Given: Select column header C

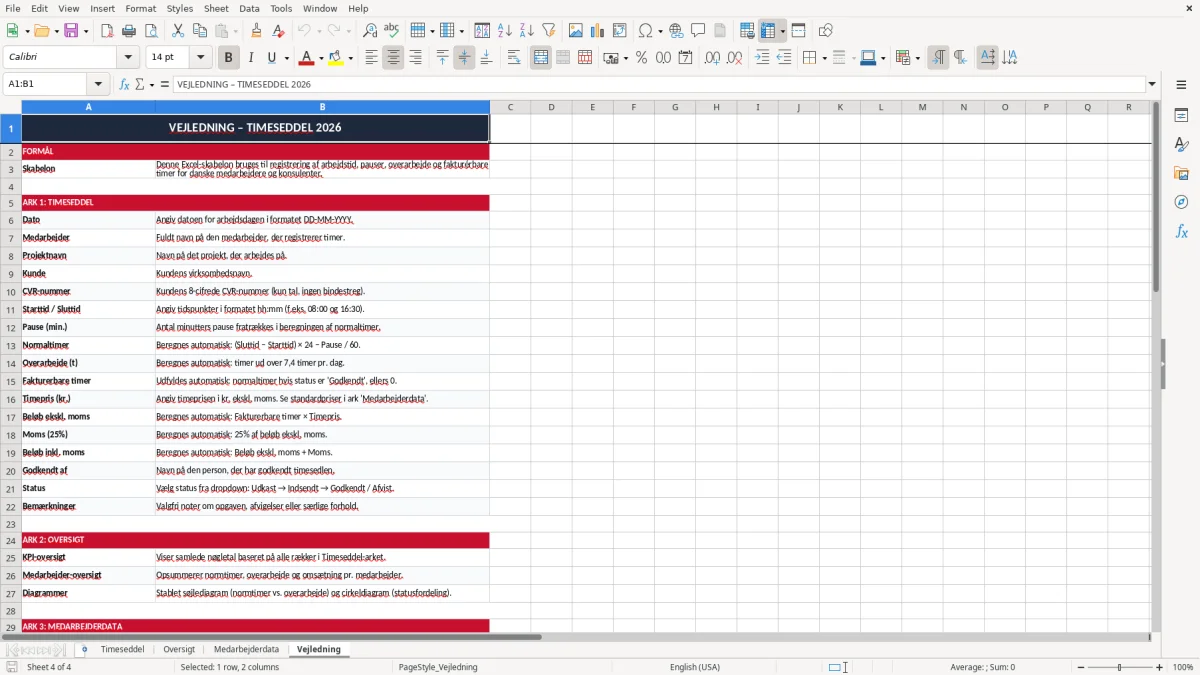Looking at the screenshot, I should tap(510, 107).
